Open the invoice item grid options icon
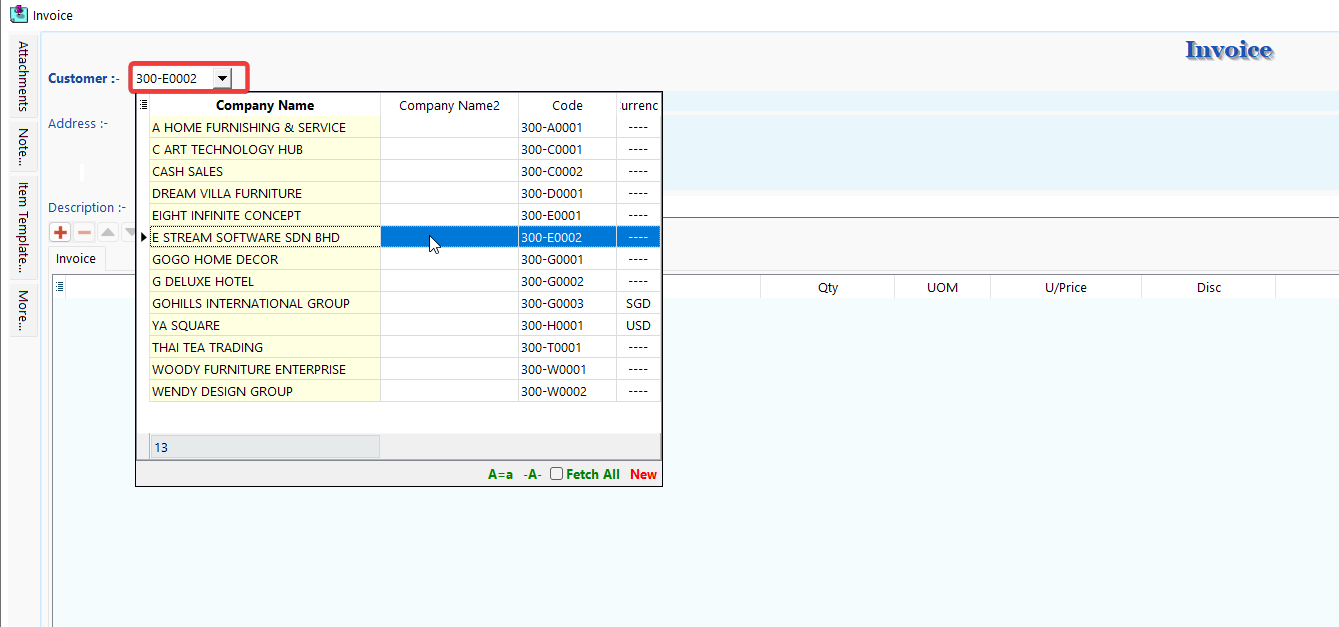The width and height of the screenshot is (1339, 627). [60, 287]
